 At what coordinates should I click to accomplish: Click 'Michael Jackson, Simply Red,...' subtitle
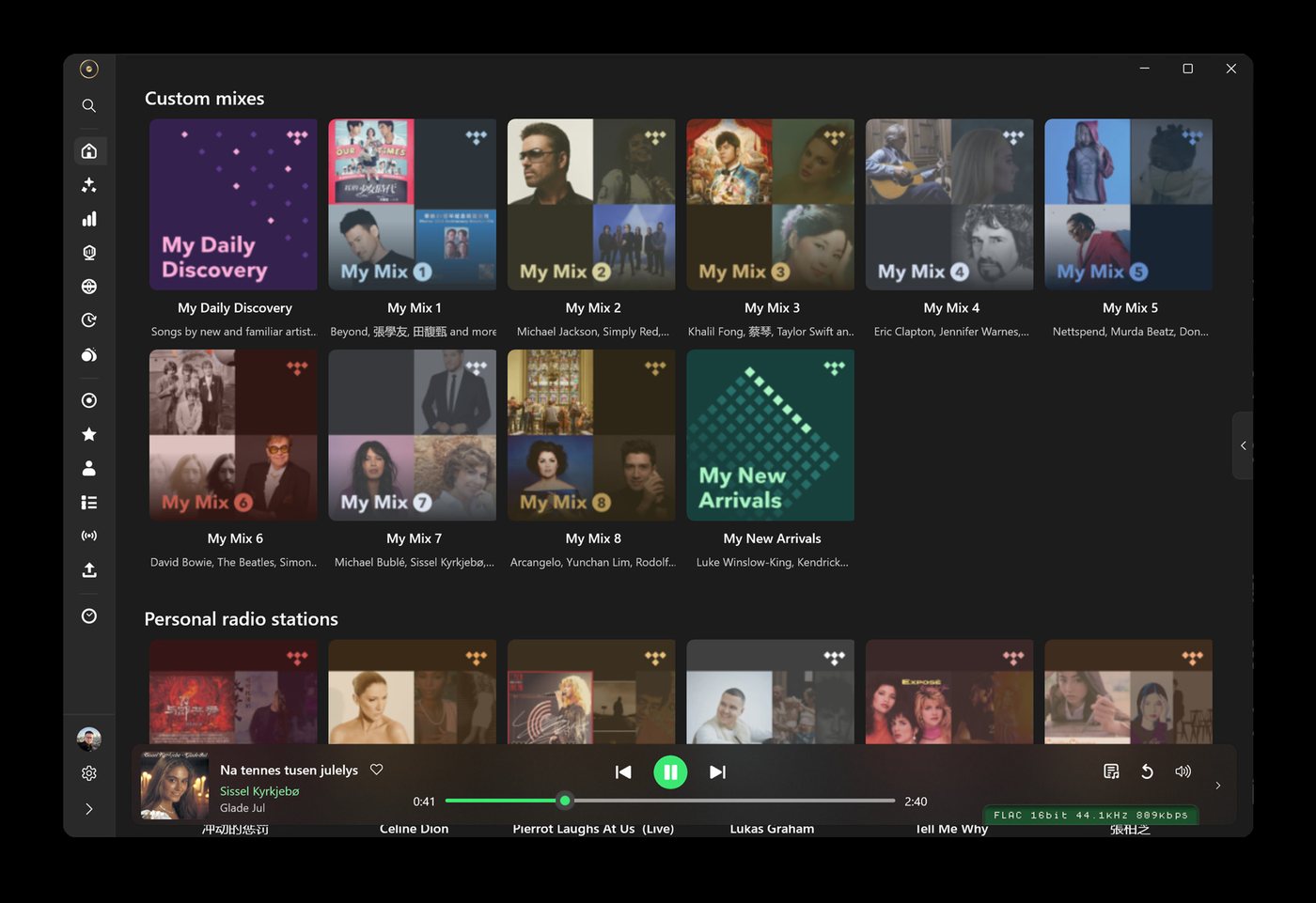(592, 332)
